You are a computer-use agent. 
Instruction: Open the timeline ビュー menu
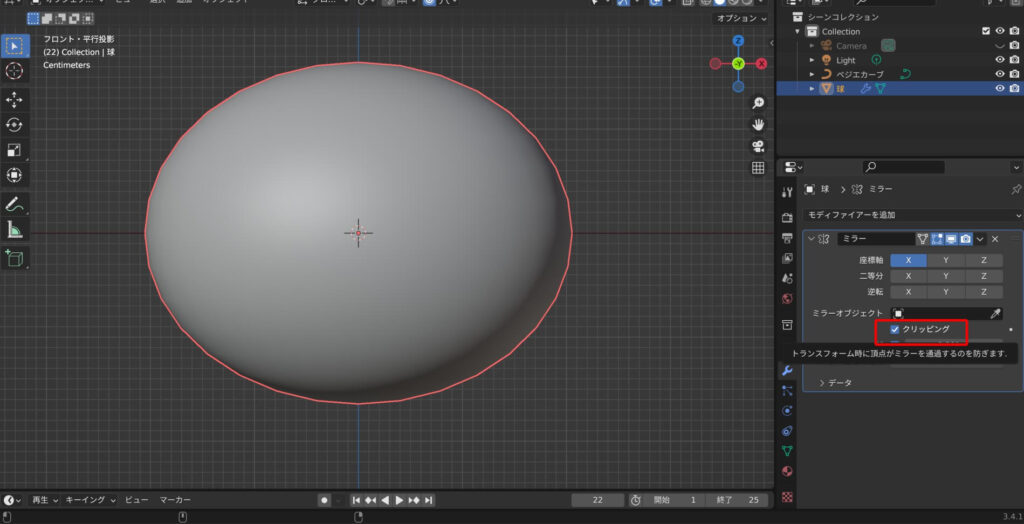click(136, 500)
